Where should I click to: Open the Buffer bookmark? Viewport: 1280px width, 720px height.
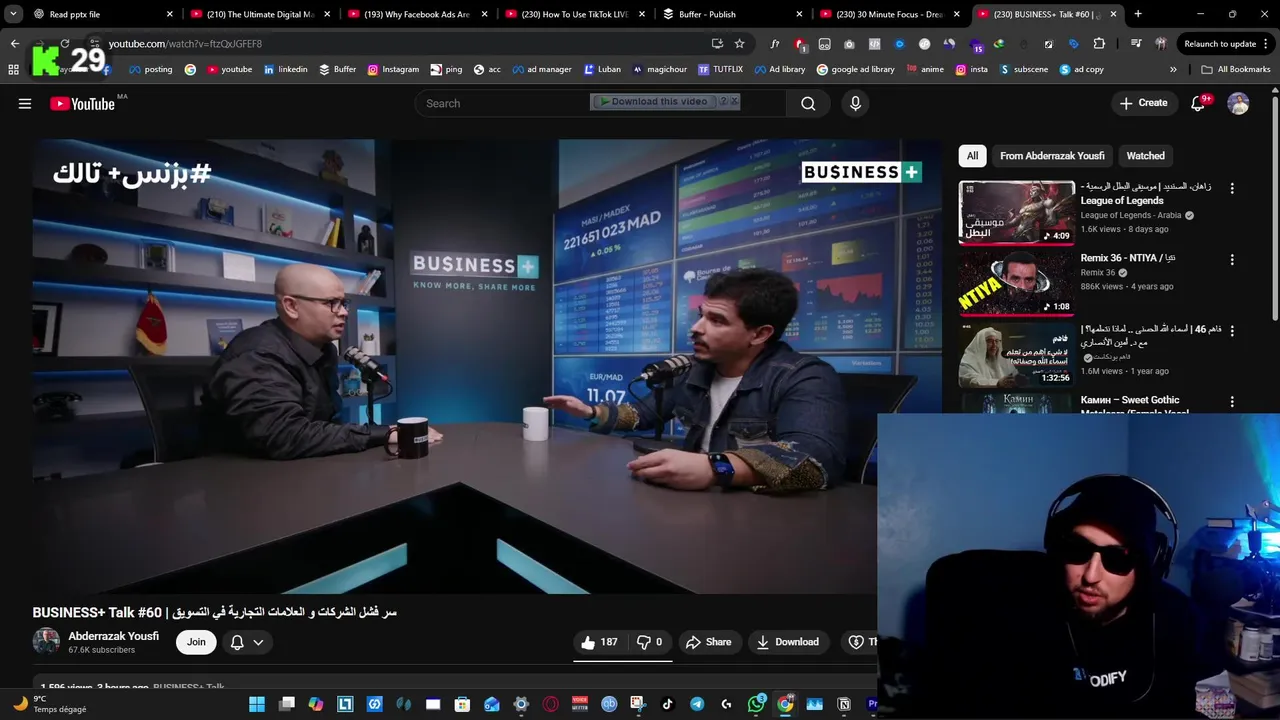click(337, 69)
